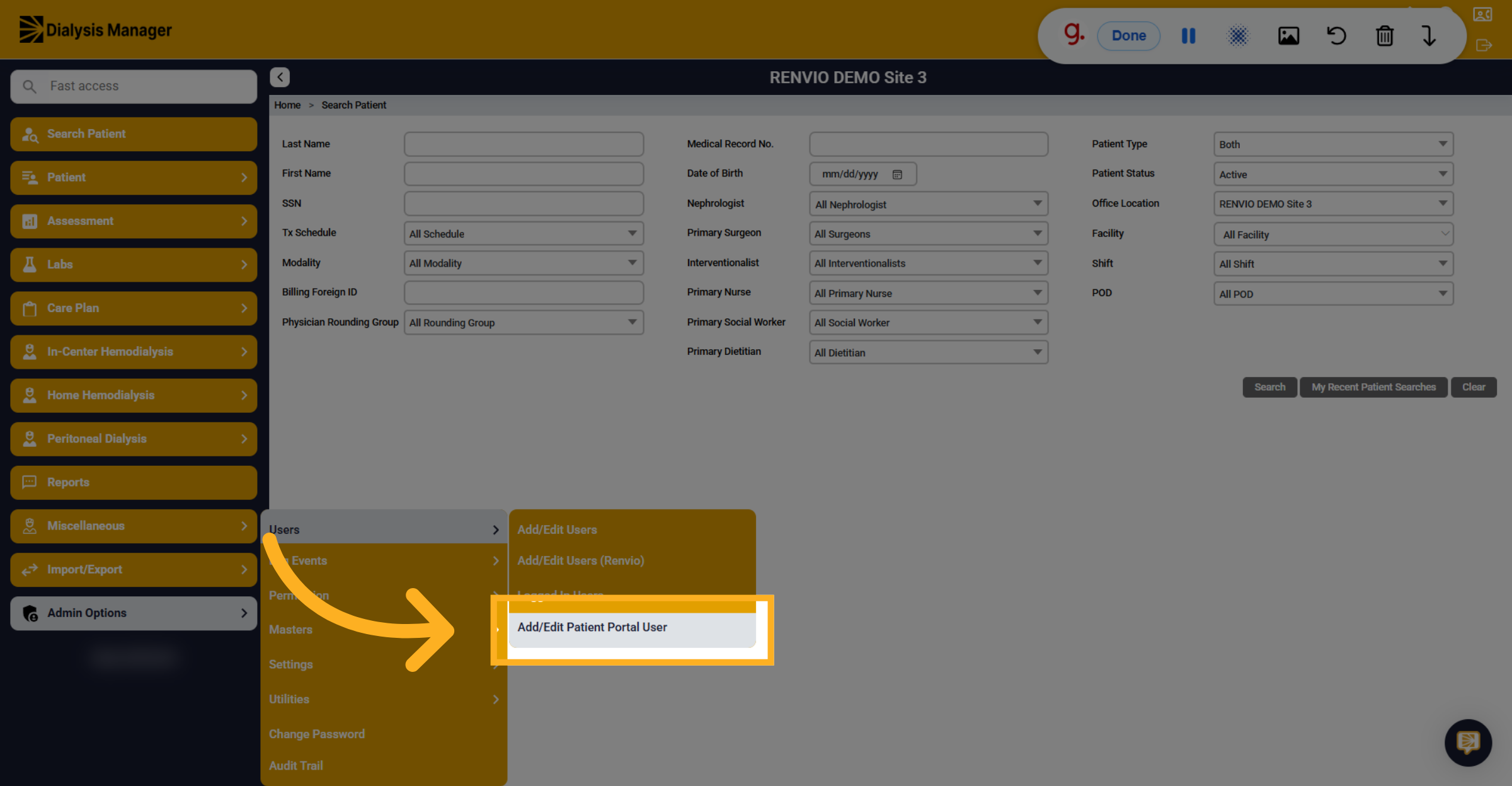Click the Search button
Screen dimensions: 1512x786
[1269, 387]
